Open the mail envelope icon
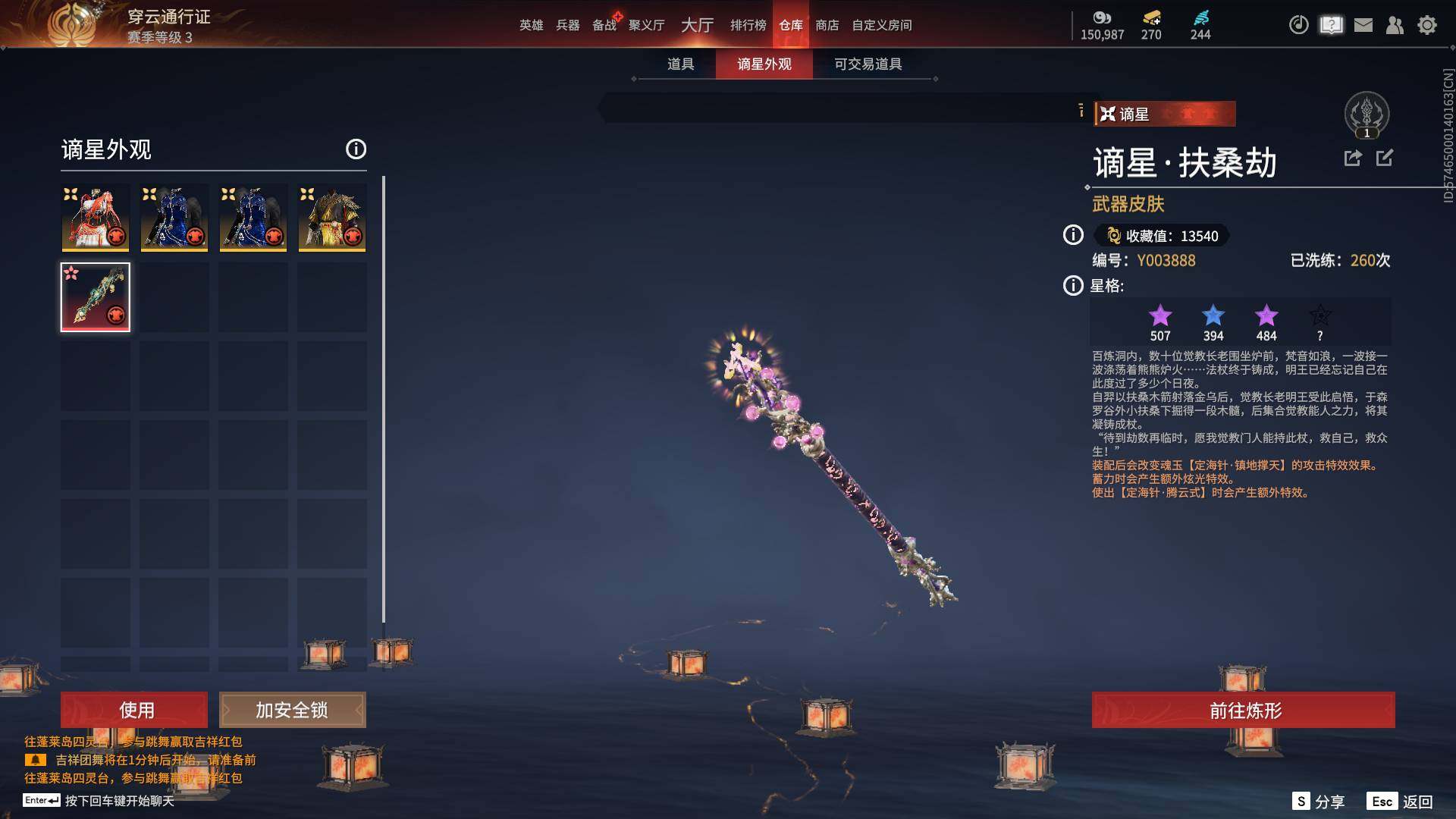 [1363, 25]
